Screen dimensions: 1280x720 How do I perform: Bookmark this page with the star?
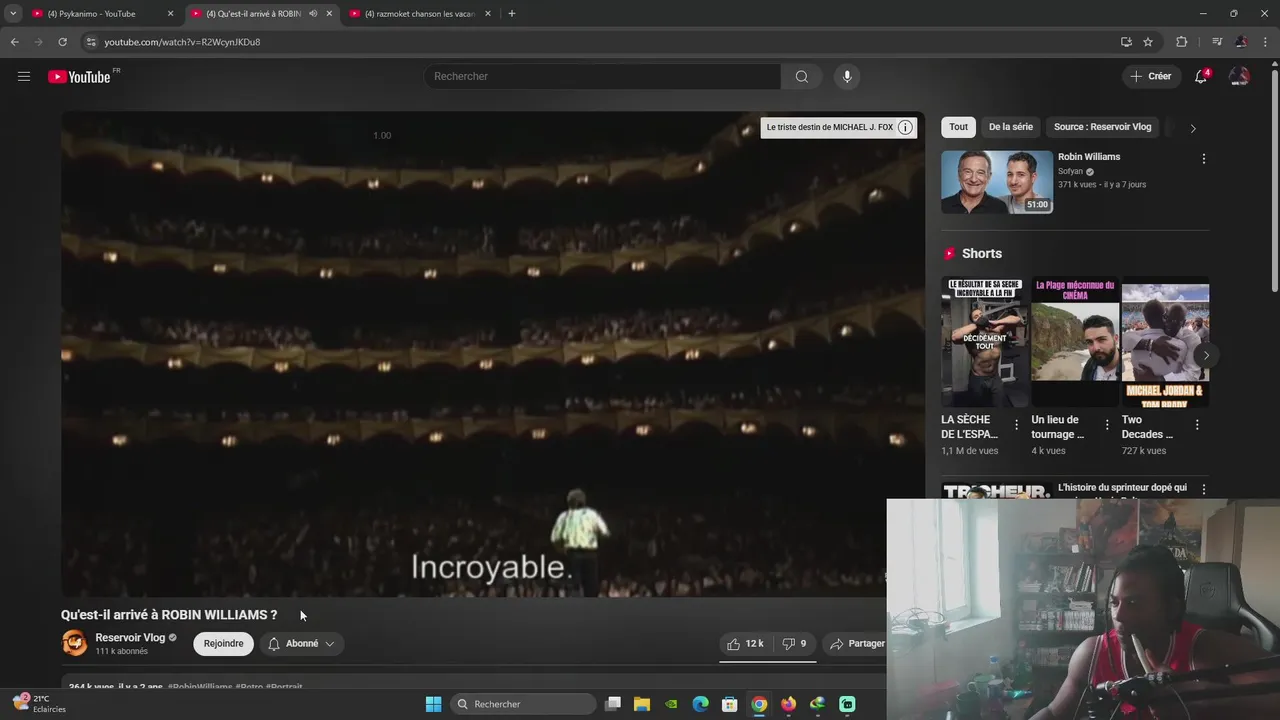(1148, 42)
